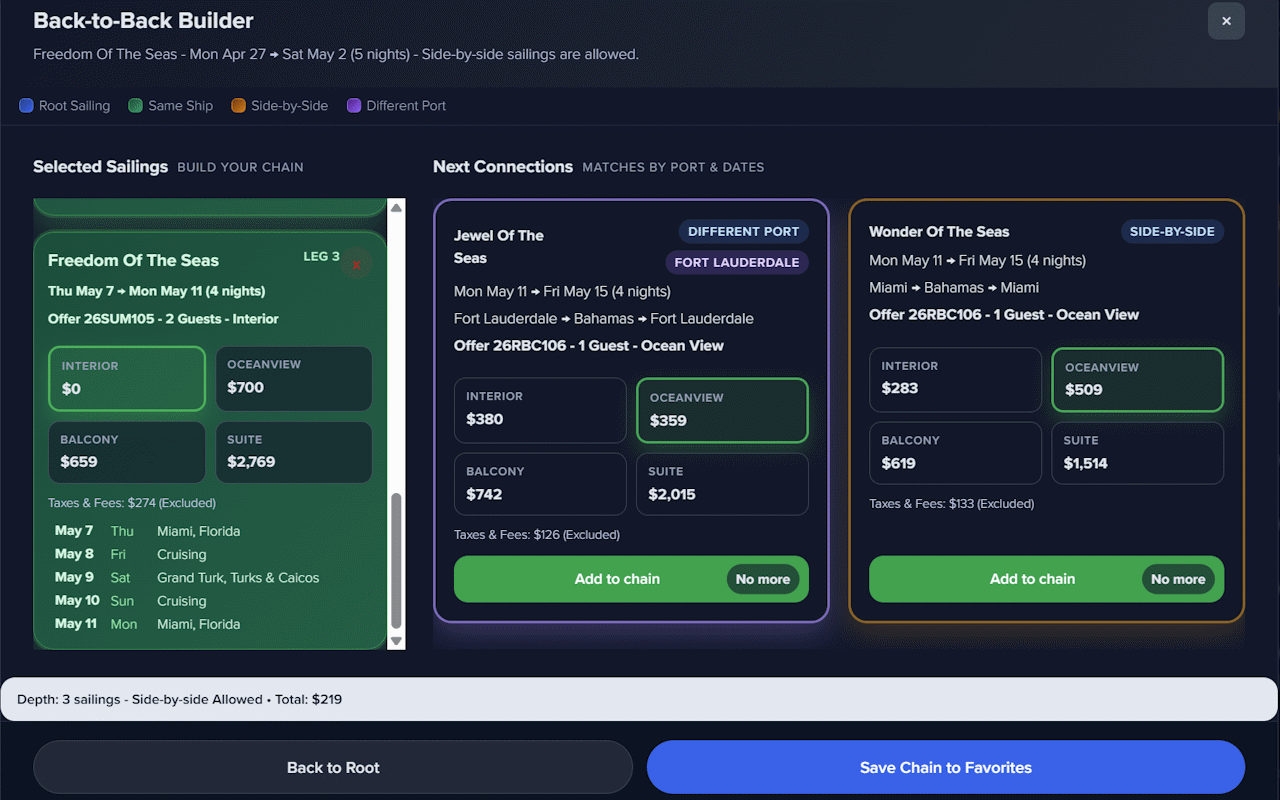
Task: Click the scrollbar up arrow
Action: 395,207
